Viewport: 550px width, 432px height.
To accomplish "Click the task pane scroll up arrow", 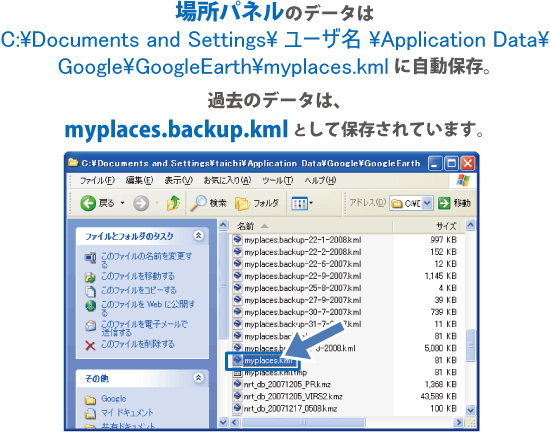I will click(x=223, y=225).
